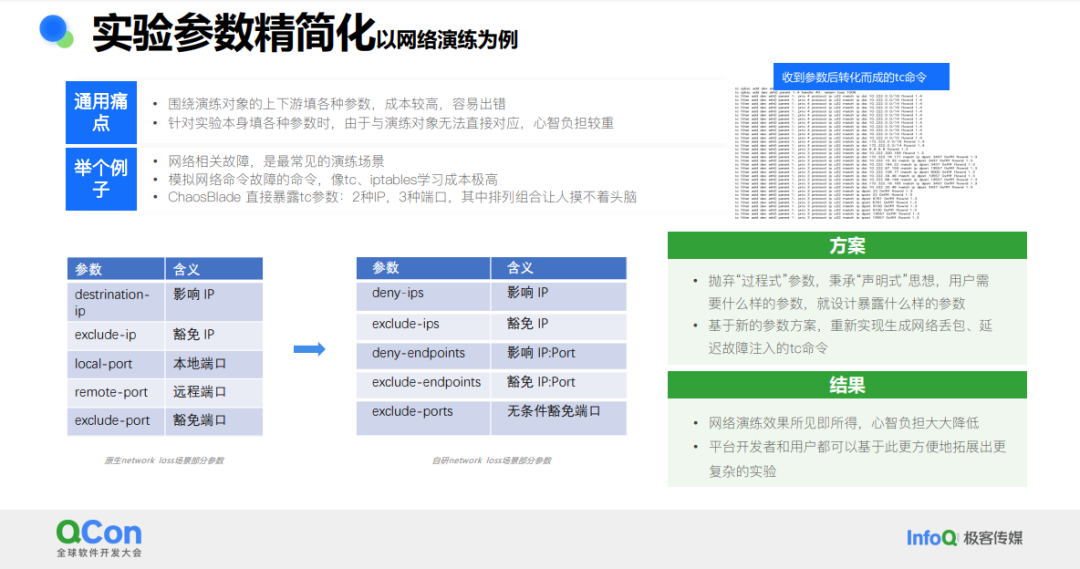Image resolution: width=1080 pixels, height=569 pixels.
Task: Select bullet starting 平台开发者和用户都可以
Action: pyautogui.click(x=858, y=459)
